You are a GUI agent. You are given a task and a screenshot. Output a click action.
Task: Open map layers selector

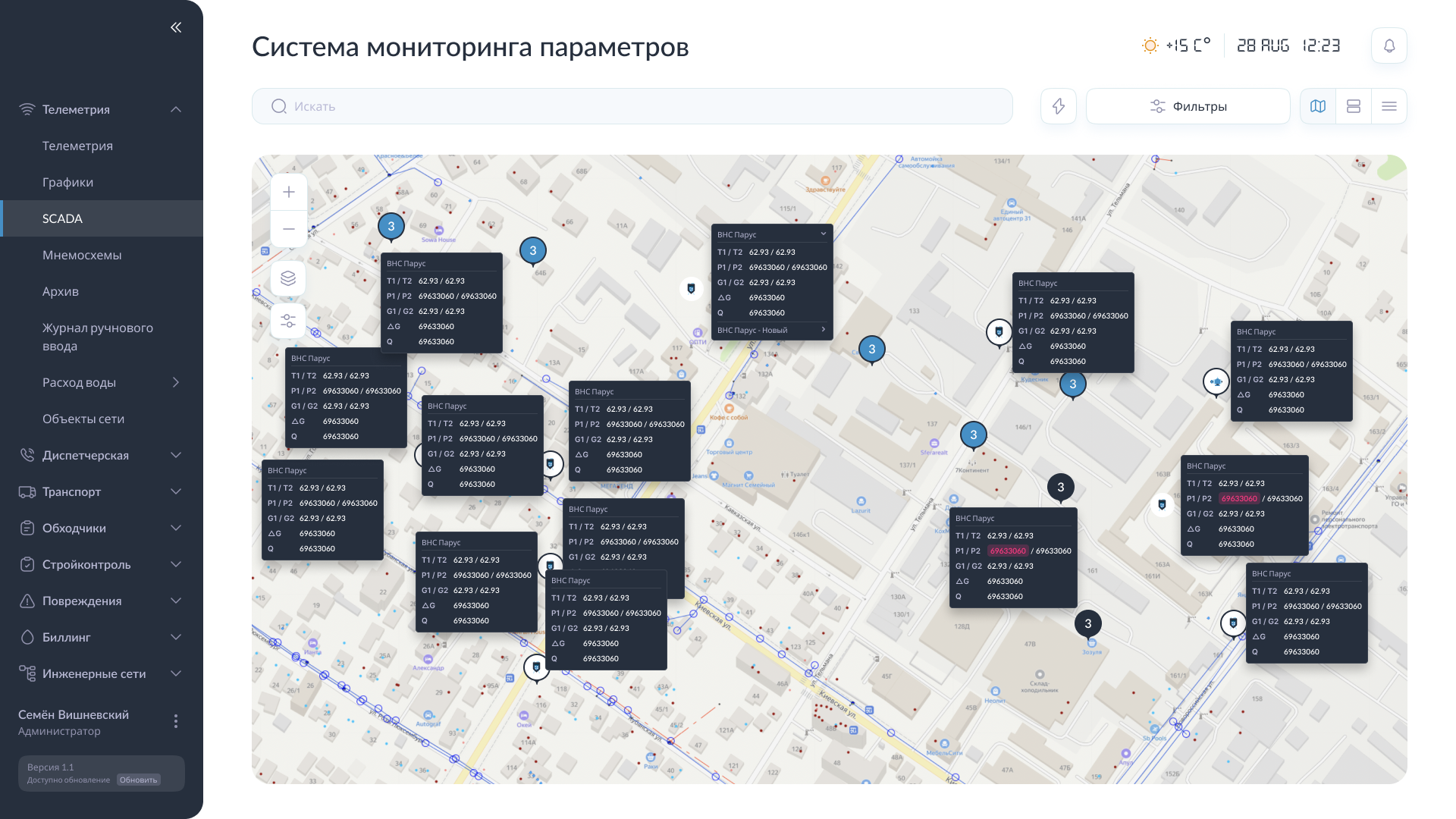click(288, 278)
